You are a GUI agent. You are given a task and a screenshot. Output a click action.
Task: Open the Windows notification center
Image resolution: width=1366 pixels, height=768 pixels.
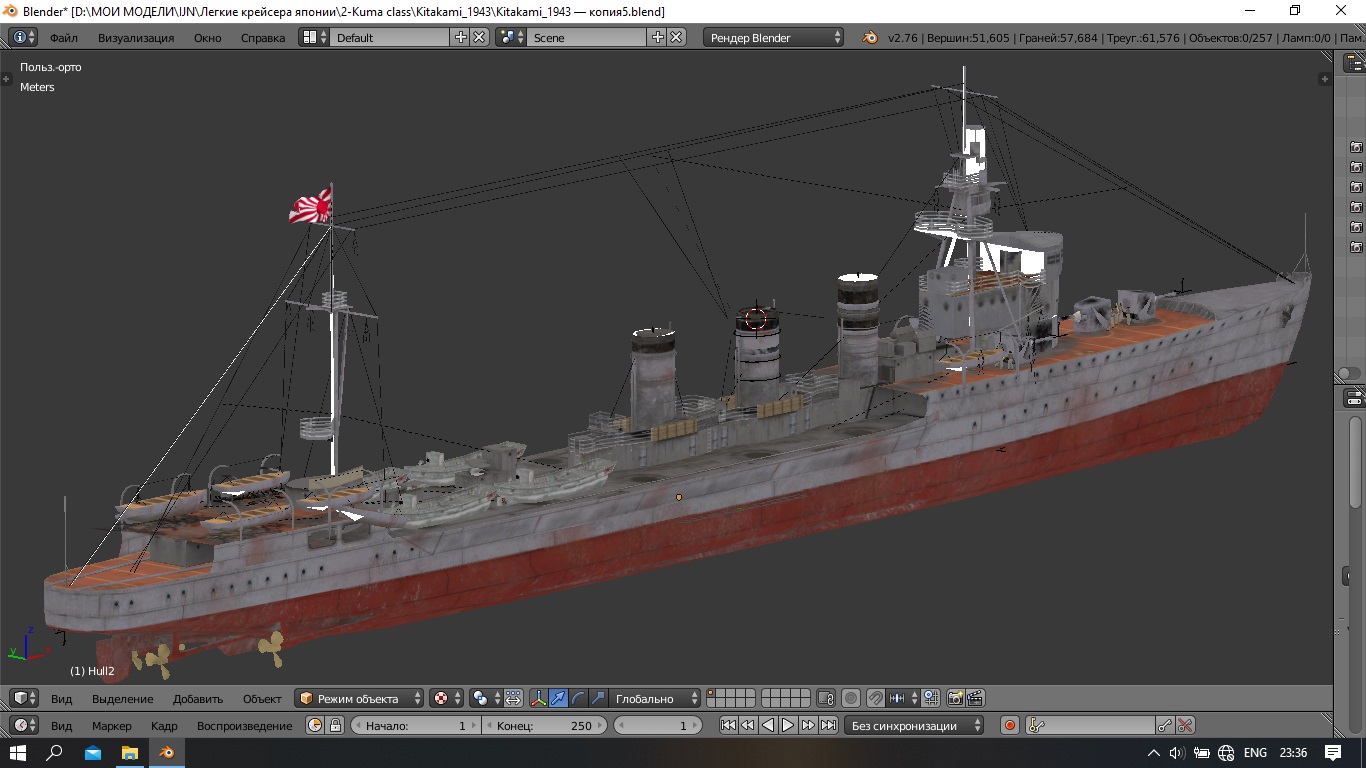coord(1333,752)
